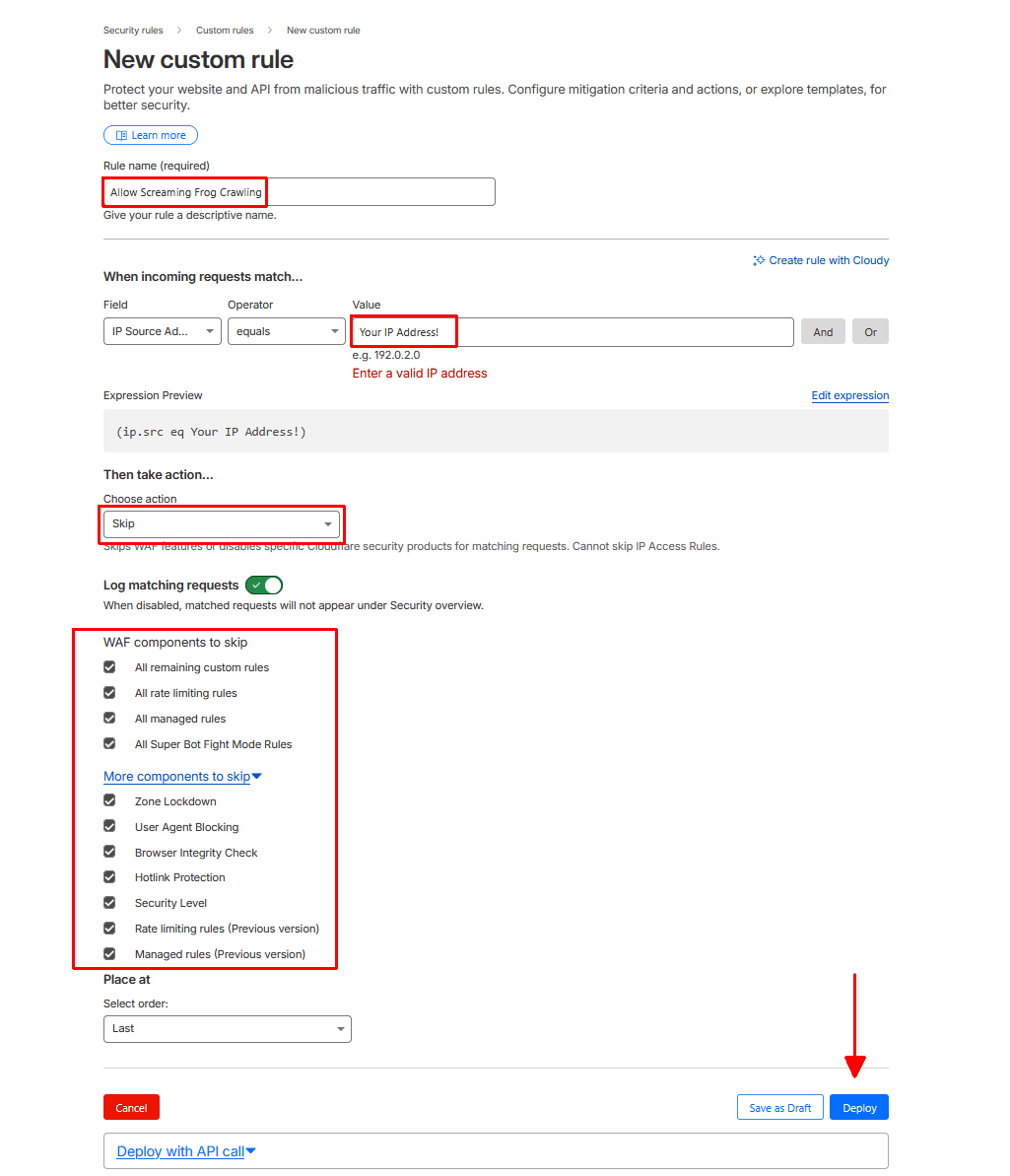Uncheck Browser Integrity Check

[108, 852]
